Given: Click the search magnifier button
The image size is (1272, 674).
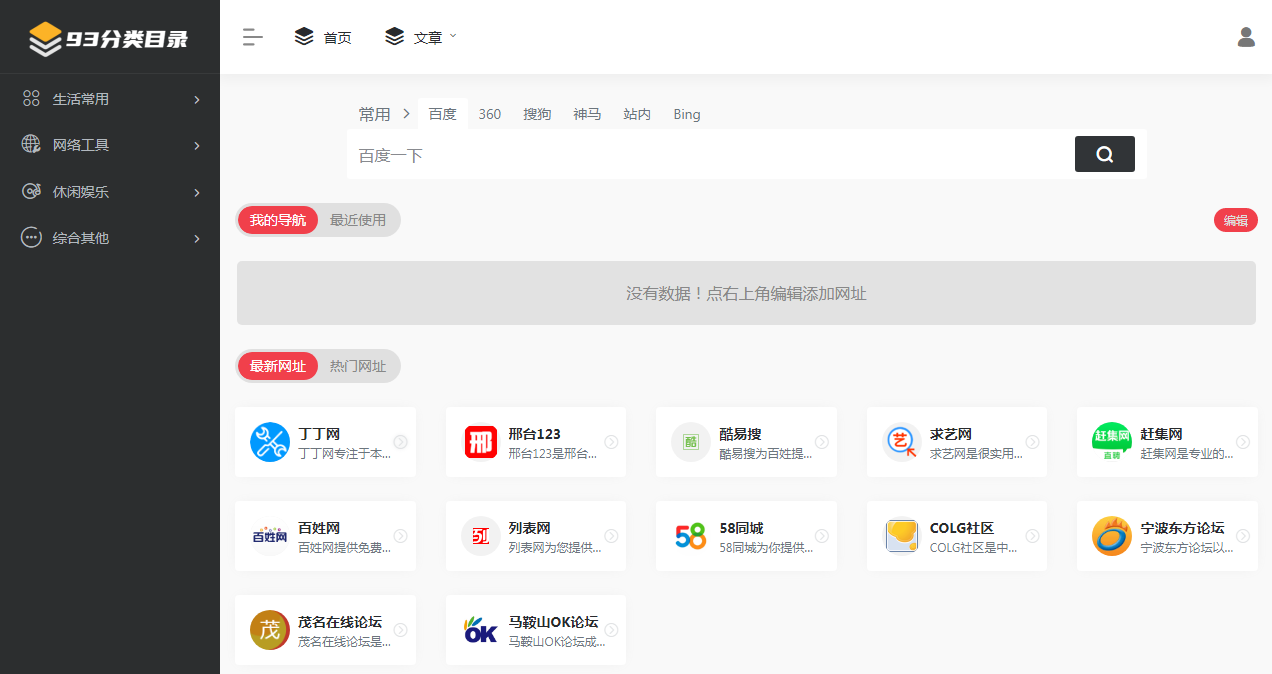Looking at the screenshot, I should [1105, 154].
